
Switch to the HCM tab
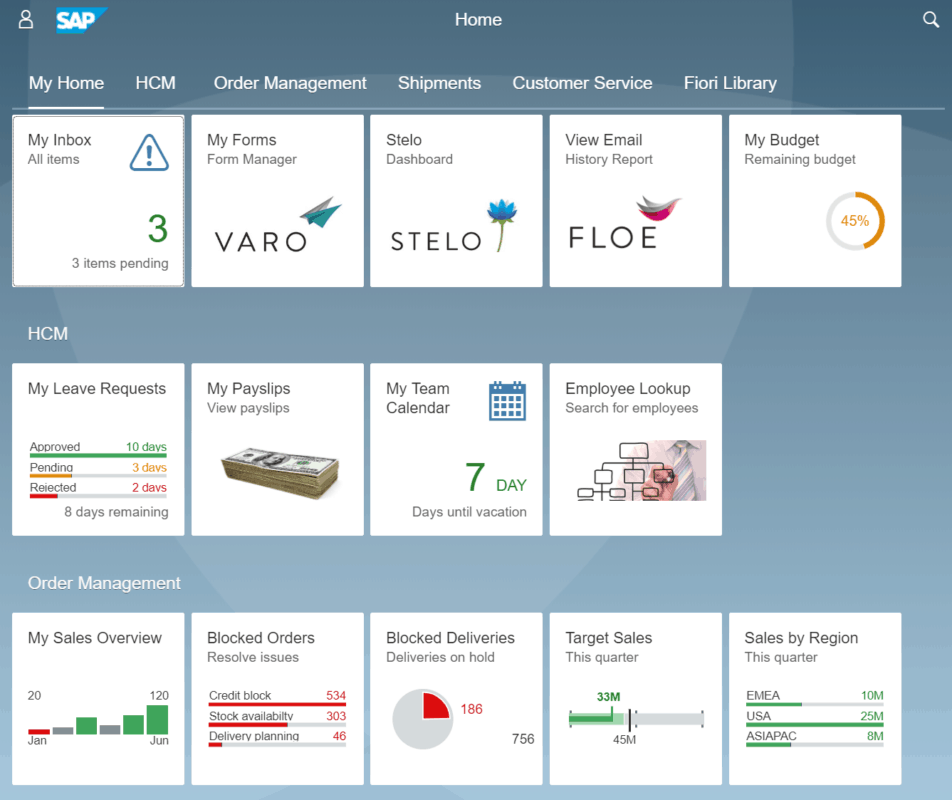(x=155, y=83)
